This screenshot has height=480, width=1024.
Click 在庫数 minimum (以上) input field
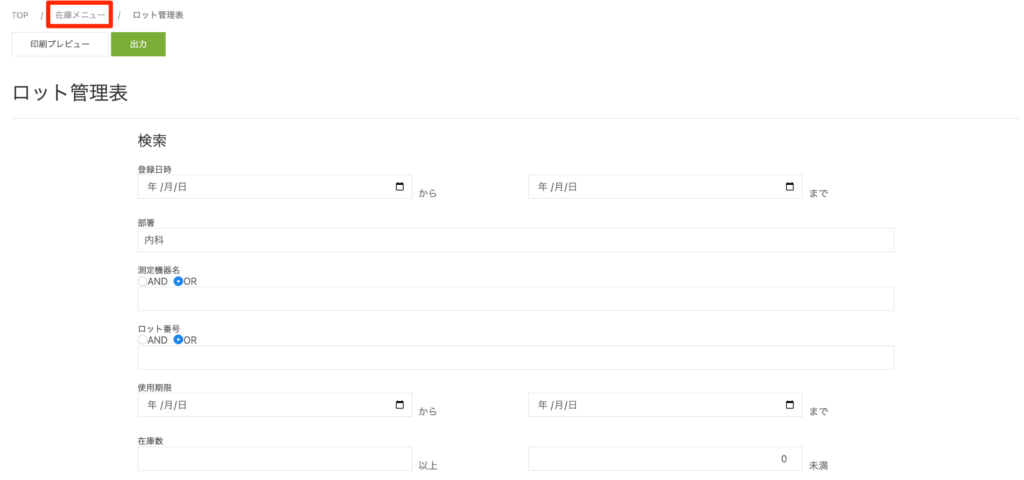click(275, 459)
